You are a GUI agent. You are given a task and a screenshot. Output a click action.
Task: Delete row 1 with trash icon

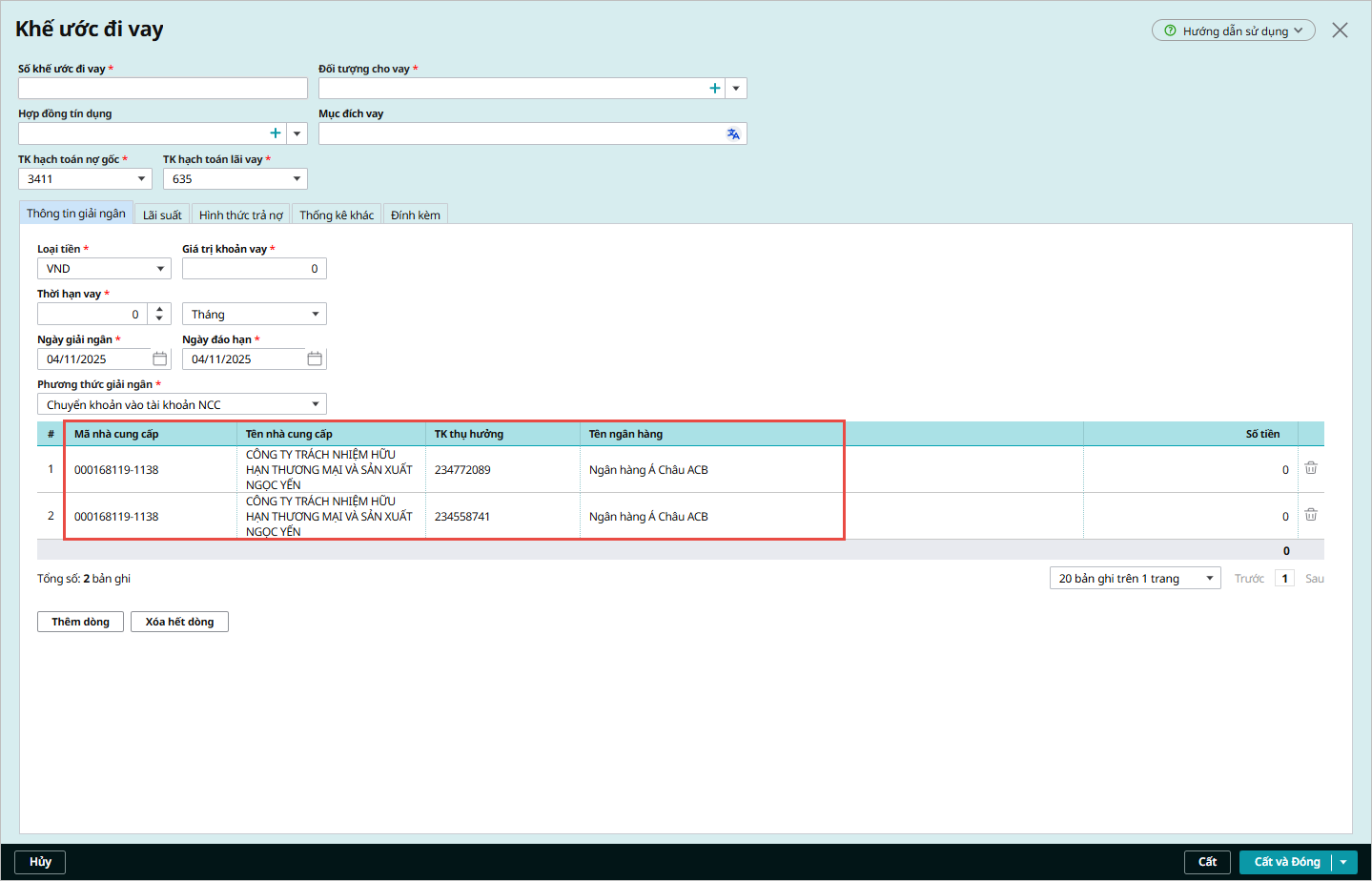click(x=1311, y=468)
